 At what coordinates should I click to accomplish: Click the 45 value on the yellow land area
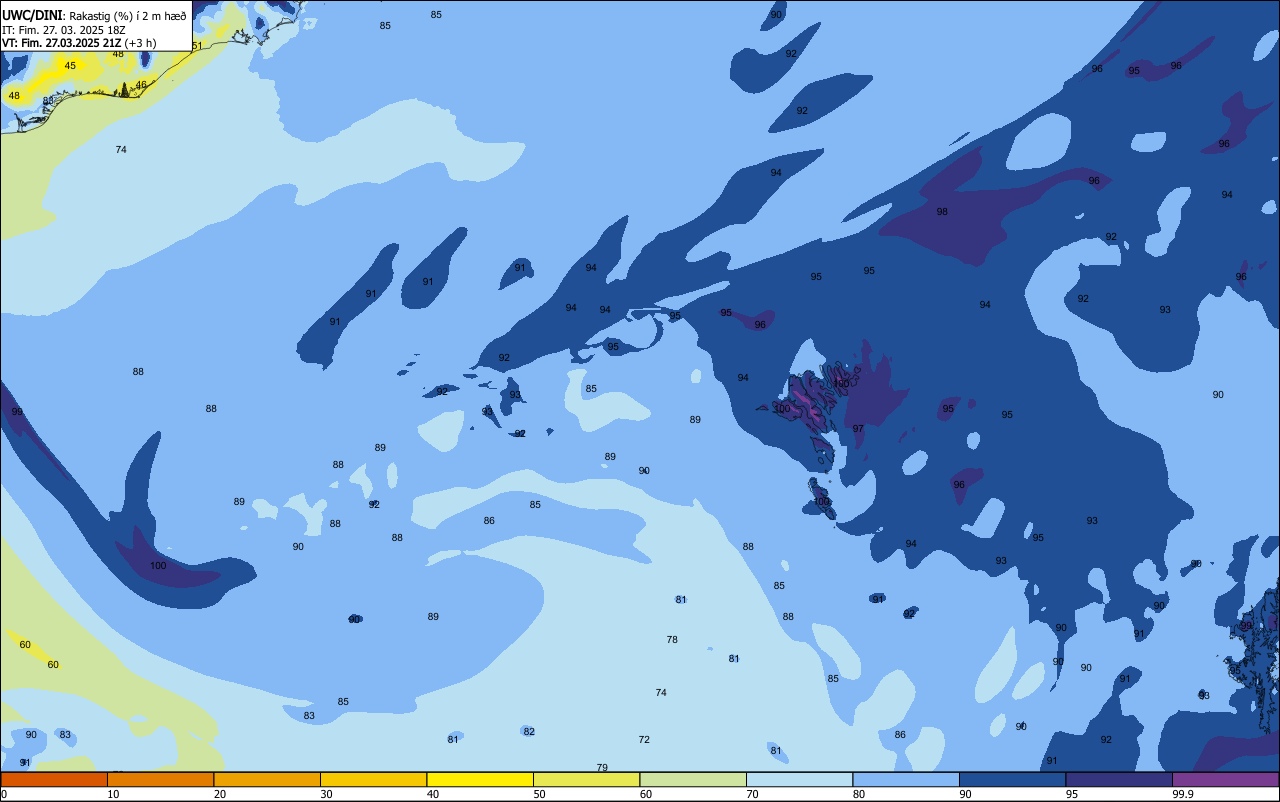(70, 66)
